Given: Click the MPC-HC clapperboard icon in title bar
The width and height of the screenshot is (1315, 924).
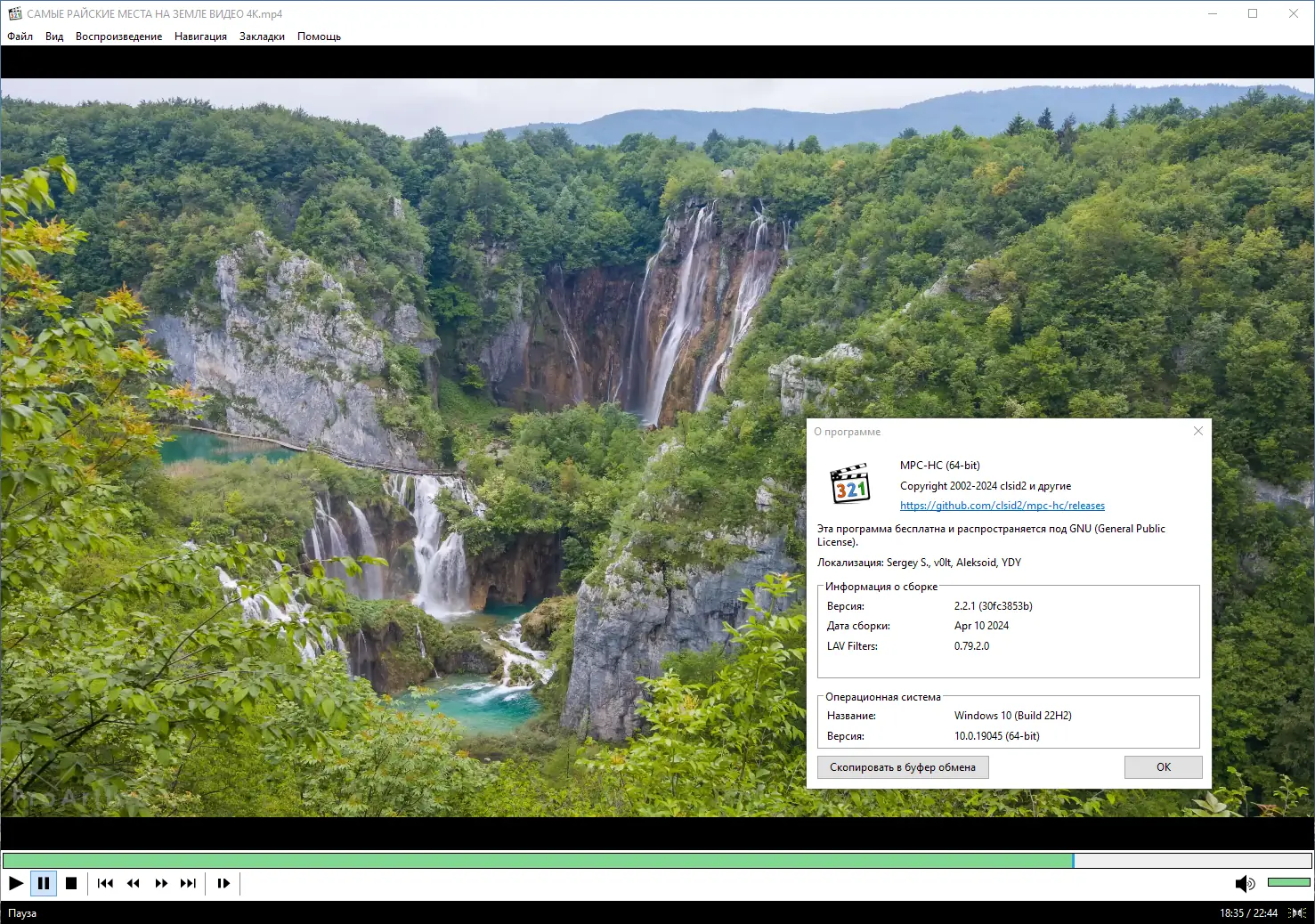Looking at the screenshot, I should [14, 13].
